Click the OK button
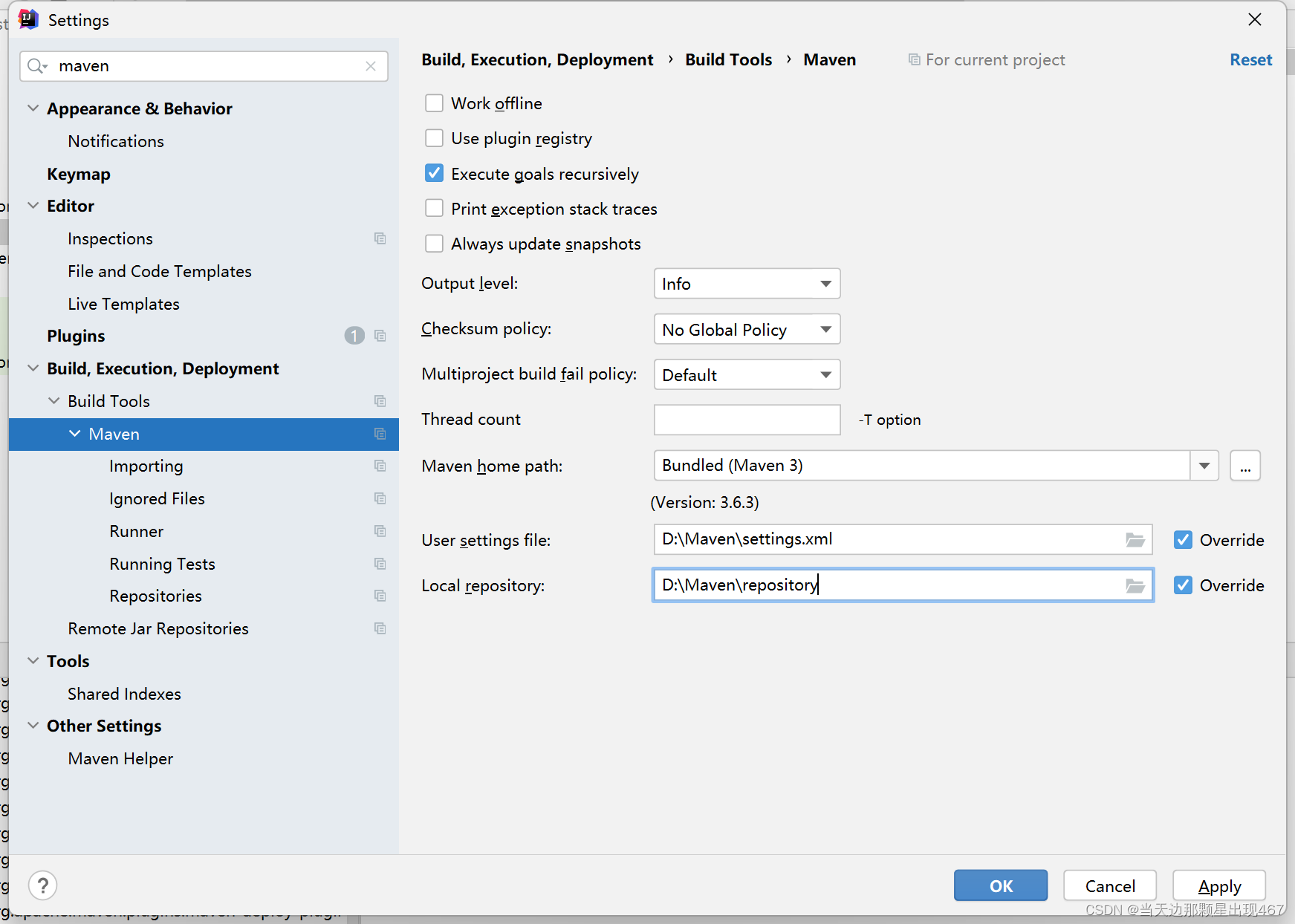Viewport: 1295px width, 924px height. pos(1001,885)
